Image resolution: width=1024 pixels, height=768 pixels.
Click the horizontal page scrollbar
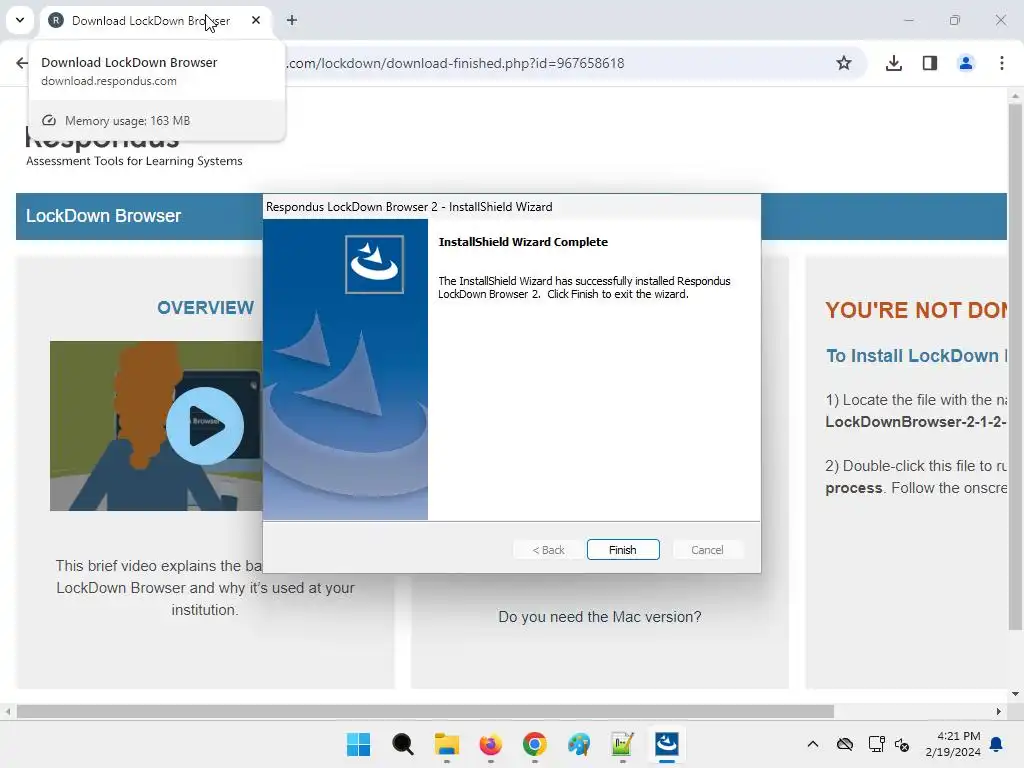[x=425, y=711]
